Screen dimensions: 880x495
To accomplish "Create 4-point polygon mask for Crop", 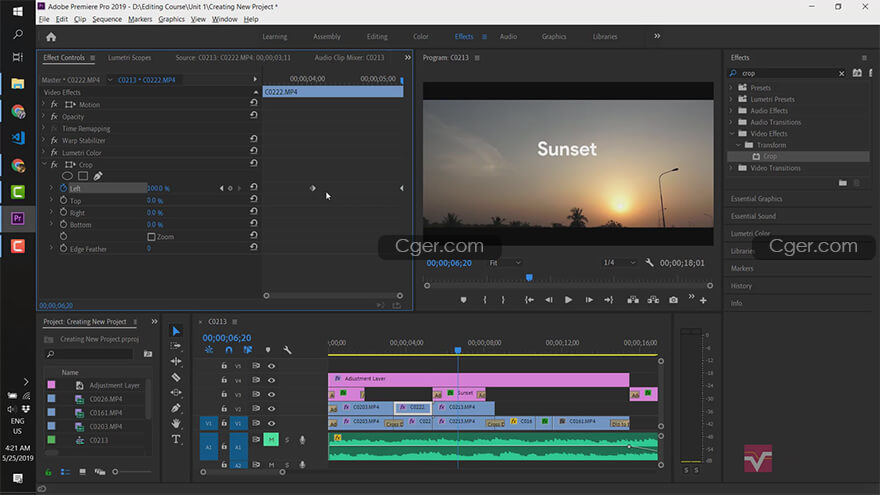I will (83, 176).
